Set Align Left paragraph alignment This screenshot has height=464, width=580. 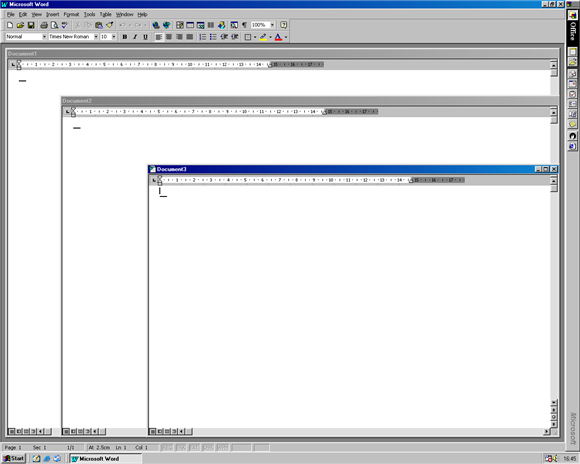pos(159,37)
